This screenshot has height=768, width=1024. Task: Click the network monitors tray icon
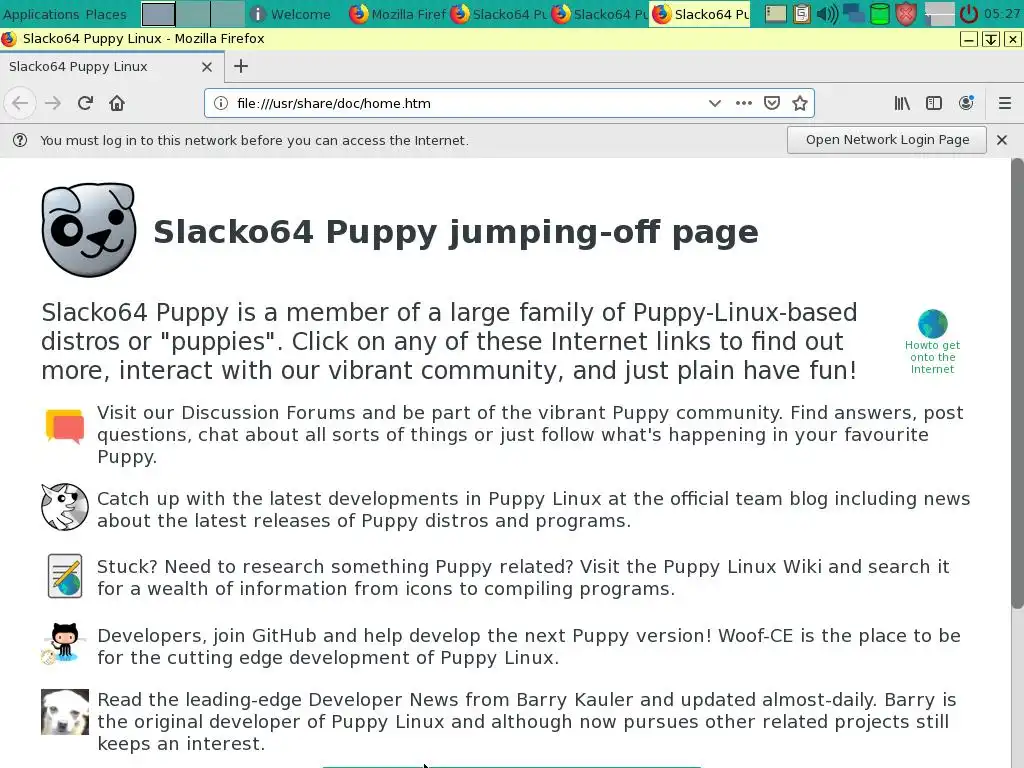pyautogui.click(x=854, y=14)
